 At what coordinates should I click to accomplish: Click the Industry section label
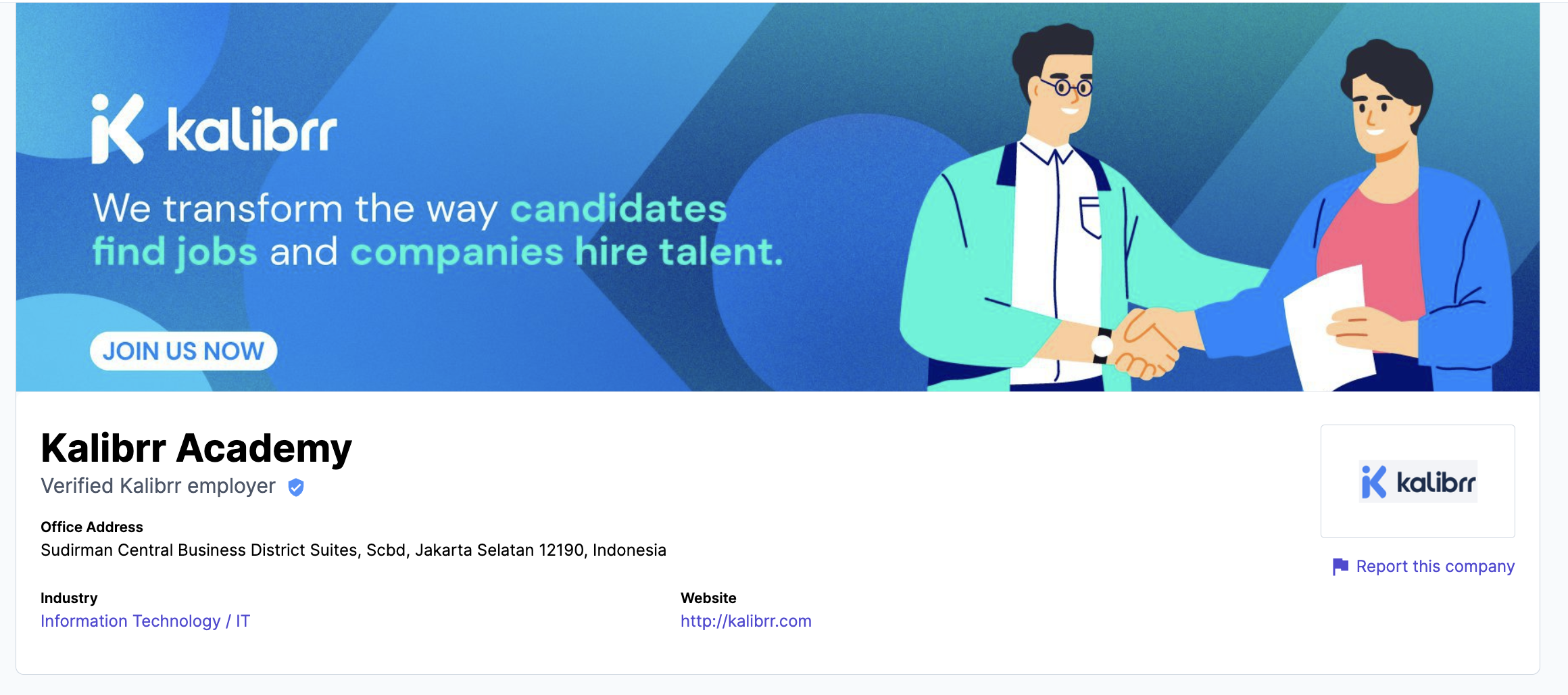tap(69, 598)
